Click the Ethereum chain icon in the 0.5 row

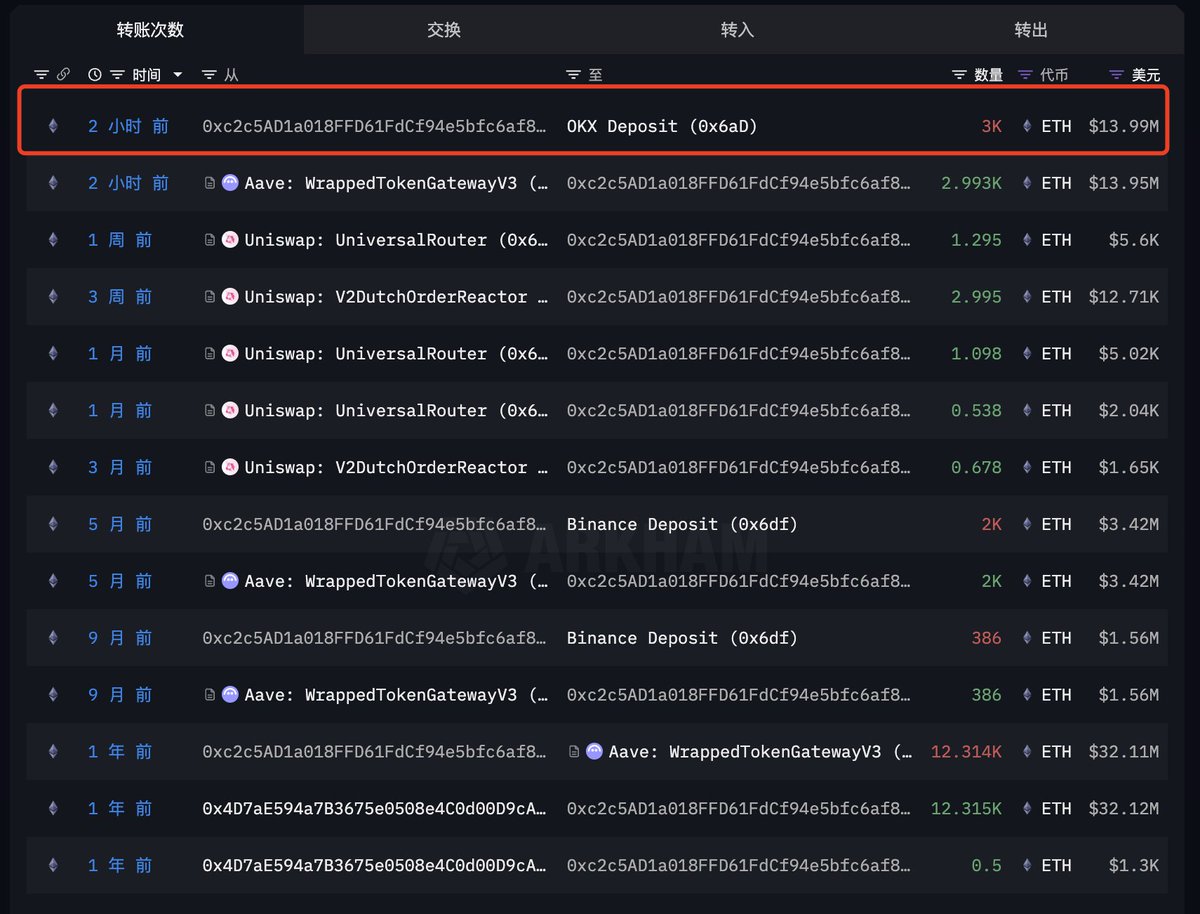tap(53, 866)
